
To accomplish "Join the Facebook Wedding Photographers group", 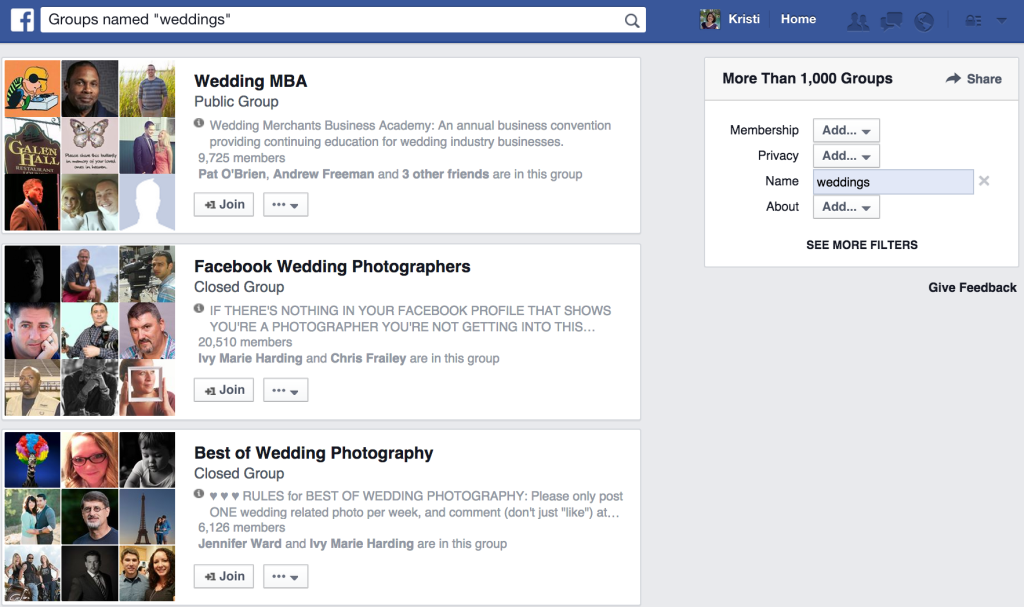I will [223, 389].
